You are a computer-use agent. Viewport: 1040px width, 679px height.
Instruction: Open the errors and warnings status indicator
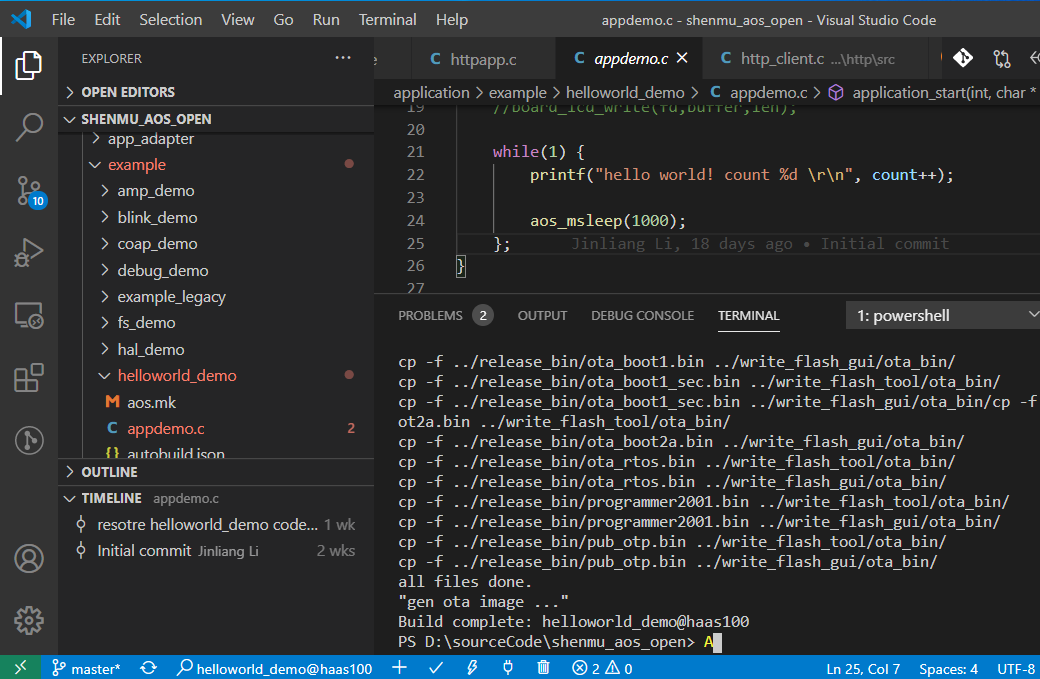[602, 668]
